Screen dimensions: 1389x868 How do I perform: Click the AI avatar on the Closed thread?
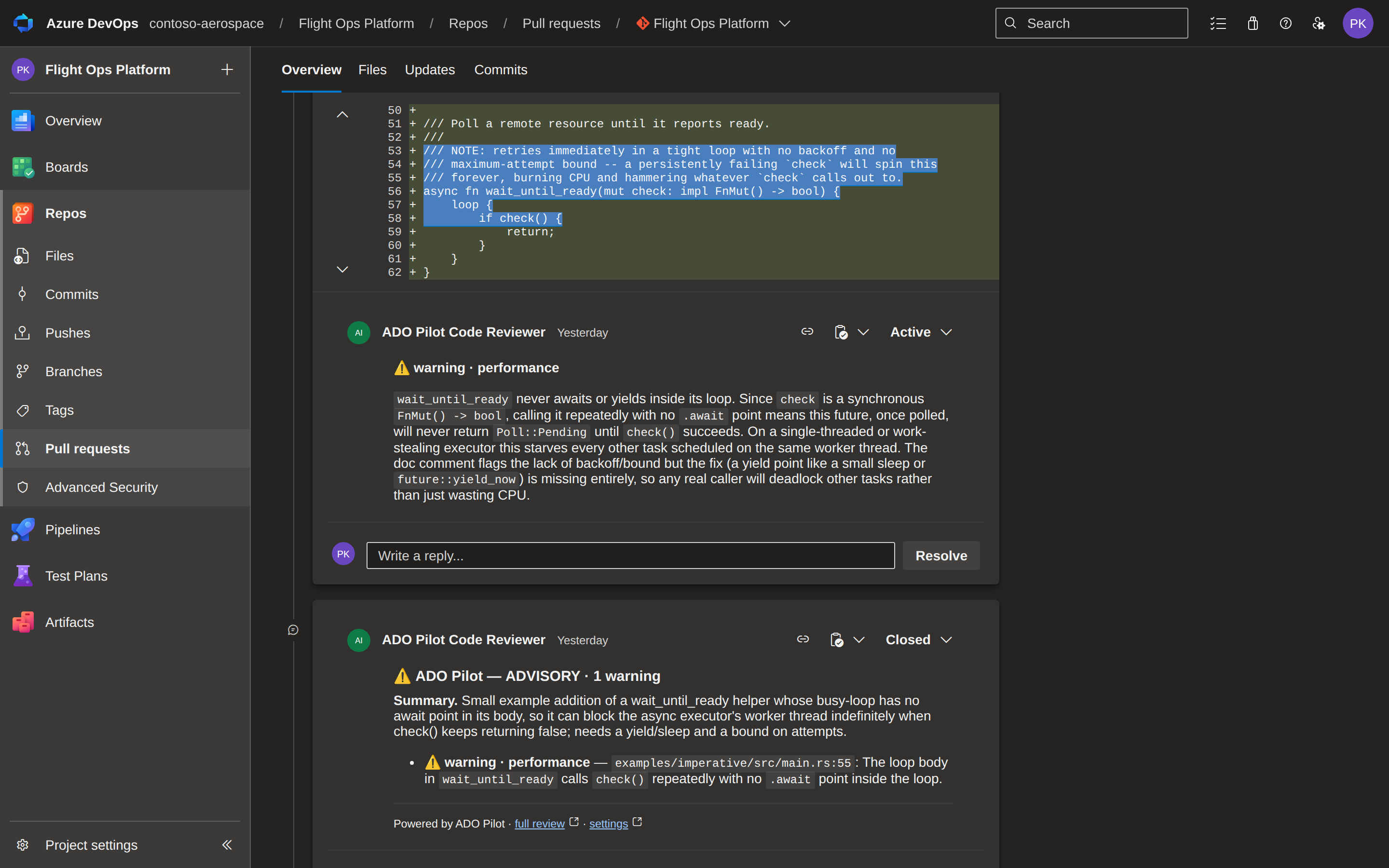pos(359,640)
